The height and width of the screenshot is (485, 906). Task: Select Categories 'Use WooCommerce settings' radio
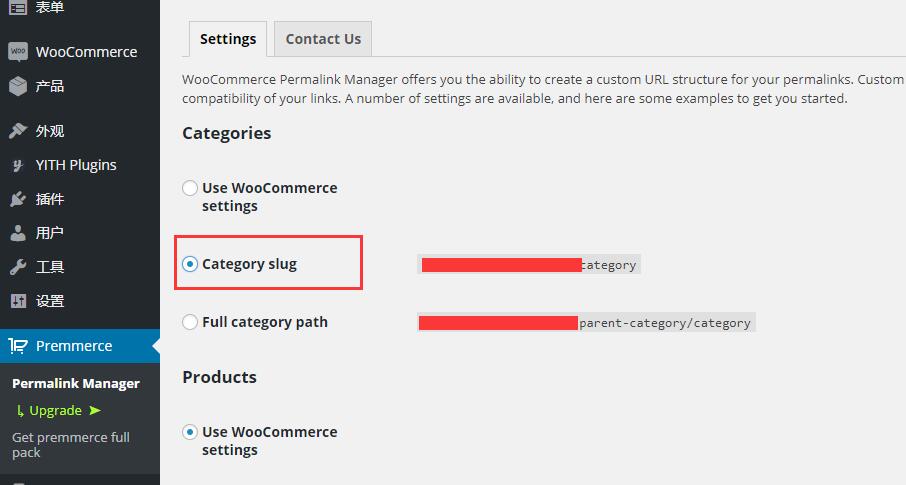[x=190, y=188]
